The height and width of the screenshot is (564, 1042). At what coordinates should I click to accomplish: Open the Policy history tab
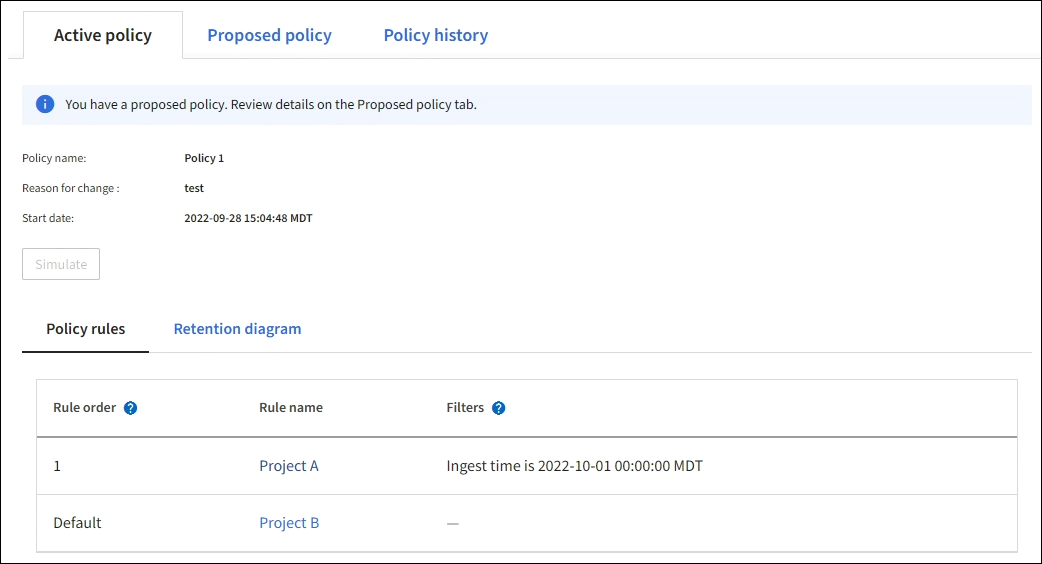(x=435, y=35)
